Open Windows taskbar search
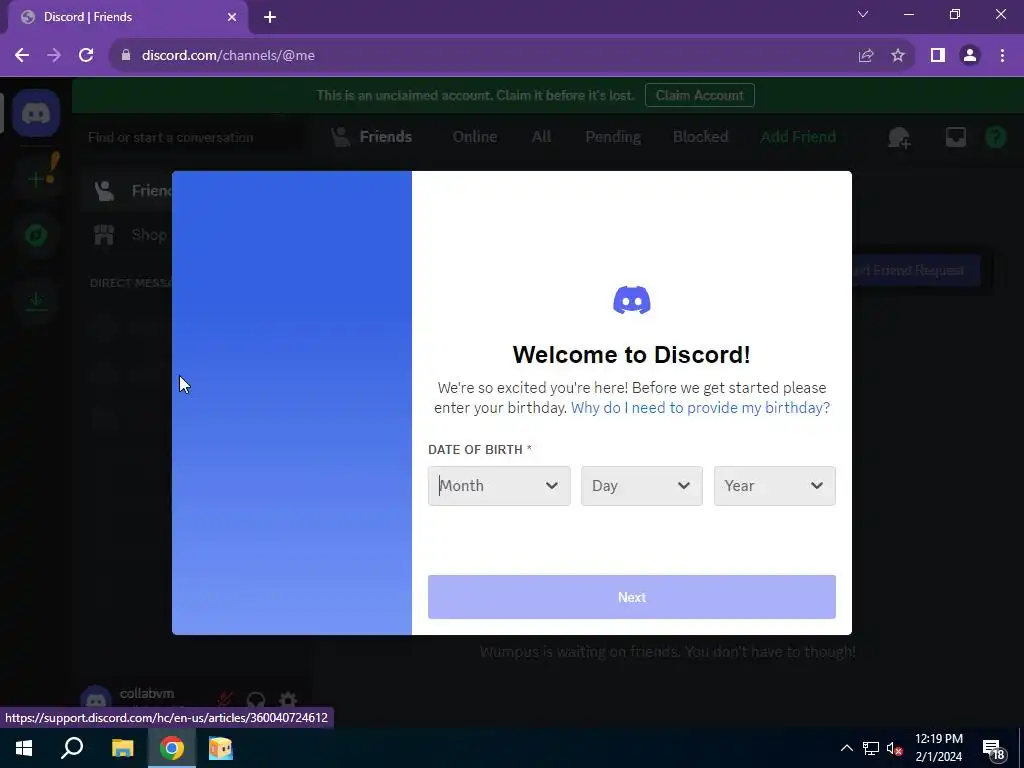Viewport: 1024px width, 768px height. pyautogui.click(x=72, y=748)
